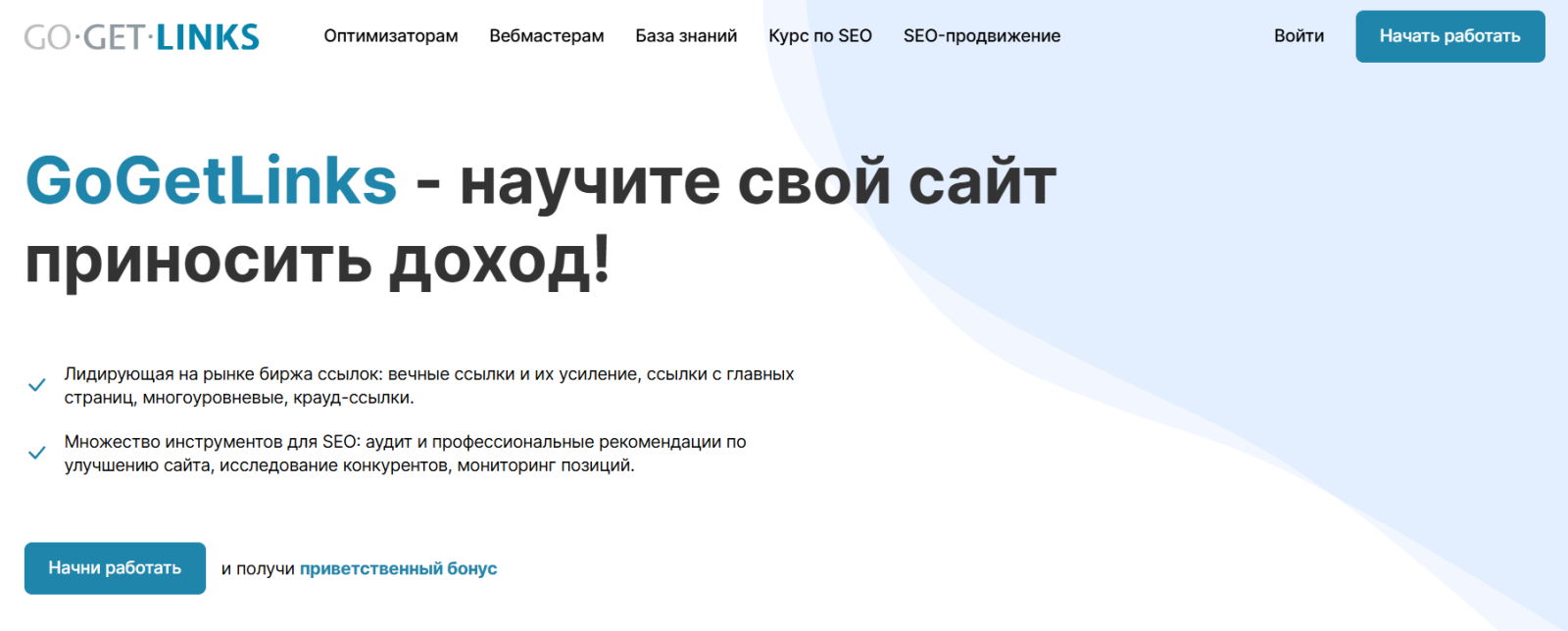Click the heading text 'приносить доход!'
1568x631 pixels.
[318, 262]
